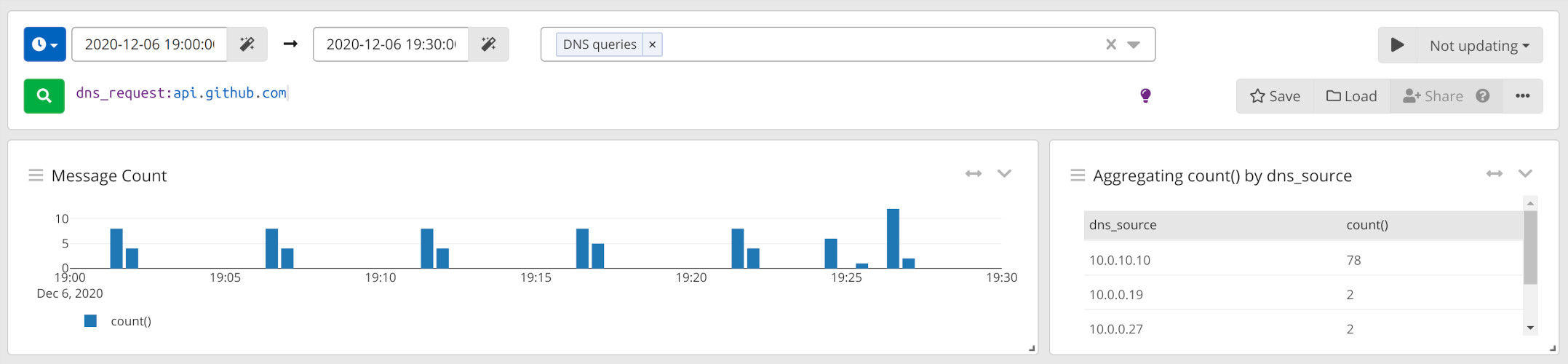Screen dimensions: 1568x364
Task: Start auto-refresh with play button
Action: (1397, 45)
